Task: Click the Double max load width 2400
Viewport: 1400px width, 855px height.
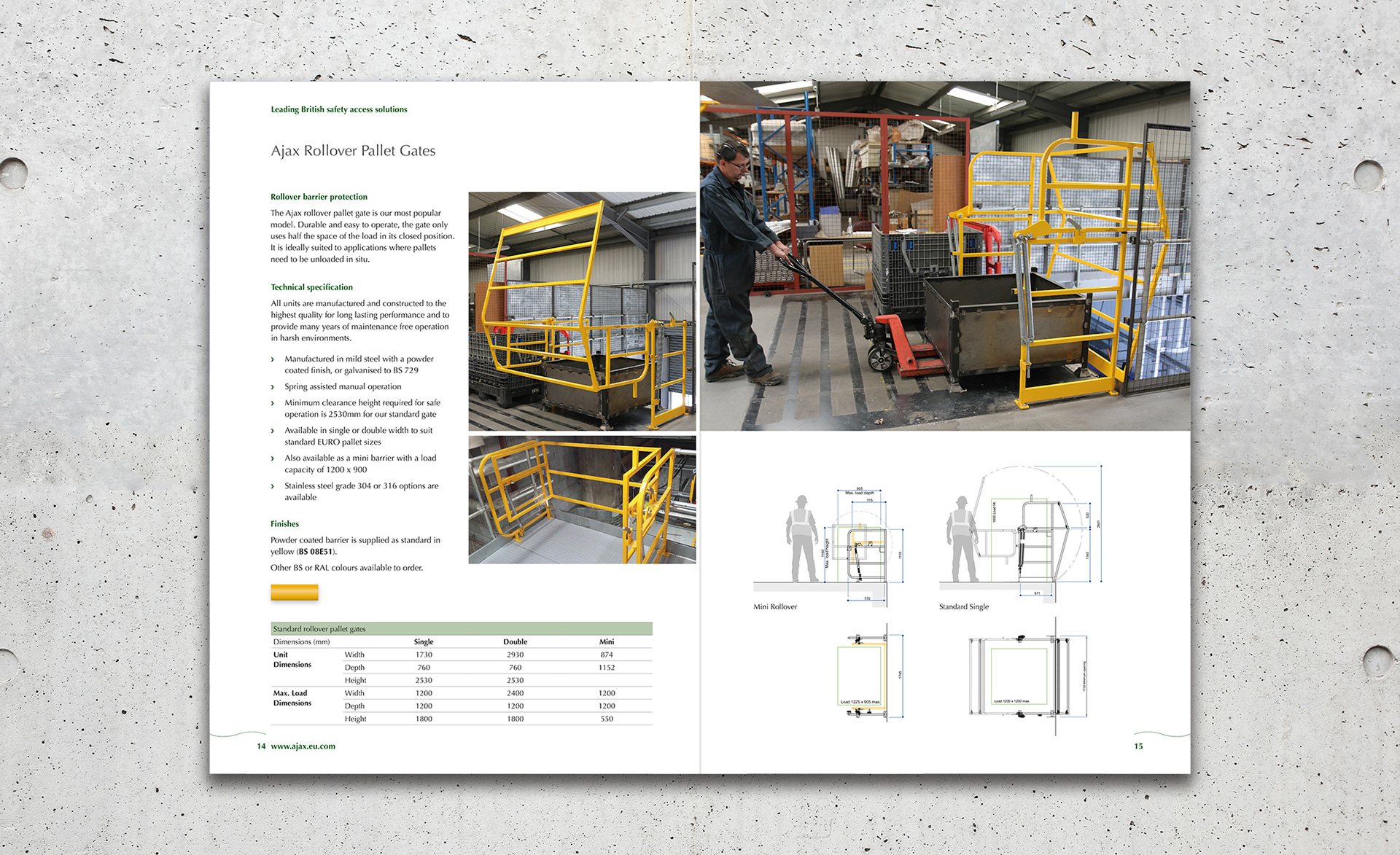Action: coord(515,693)
